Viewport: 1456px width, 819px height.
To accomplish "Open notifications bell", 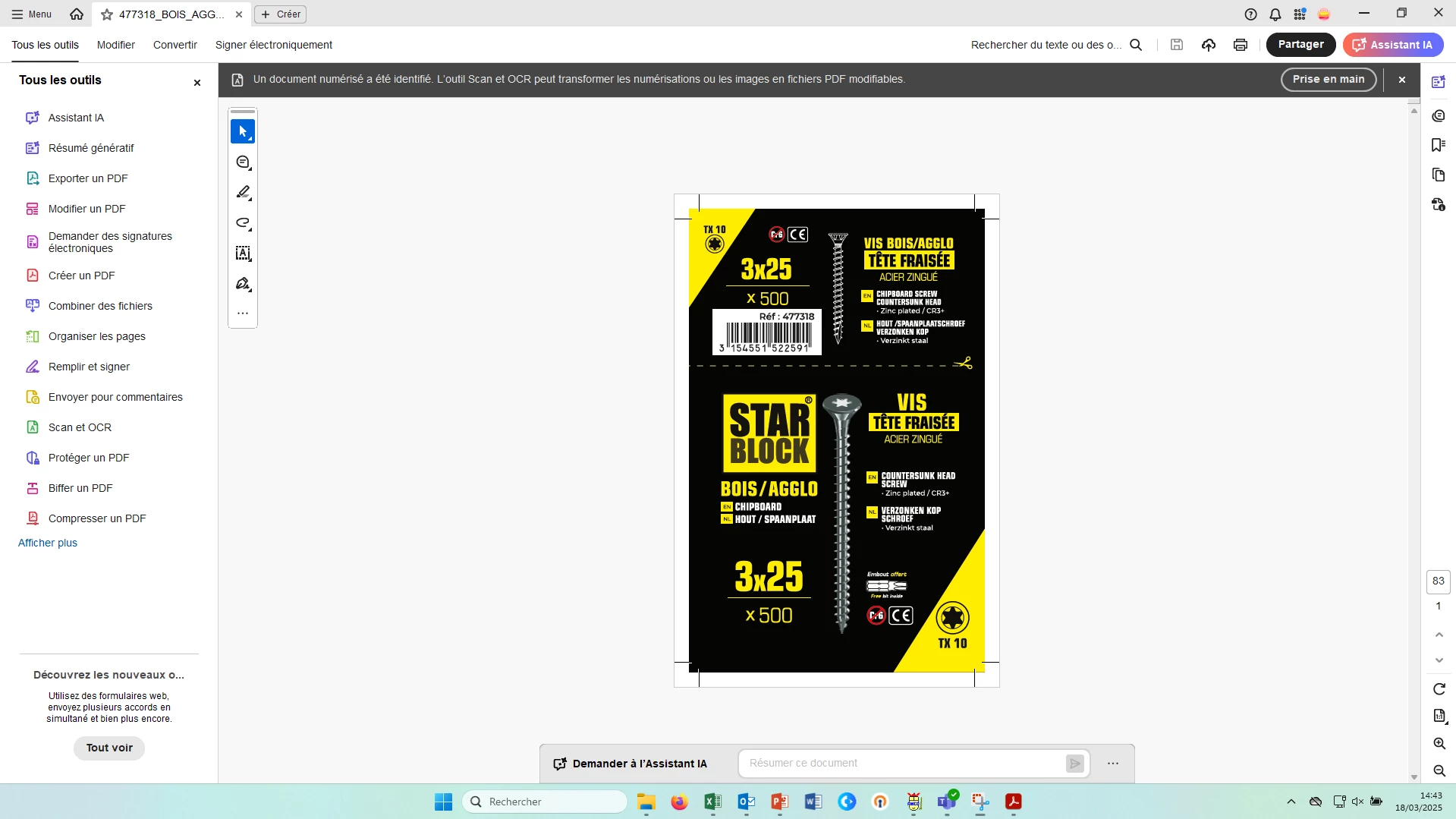I will 1275,14.
